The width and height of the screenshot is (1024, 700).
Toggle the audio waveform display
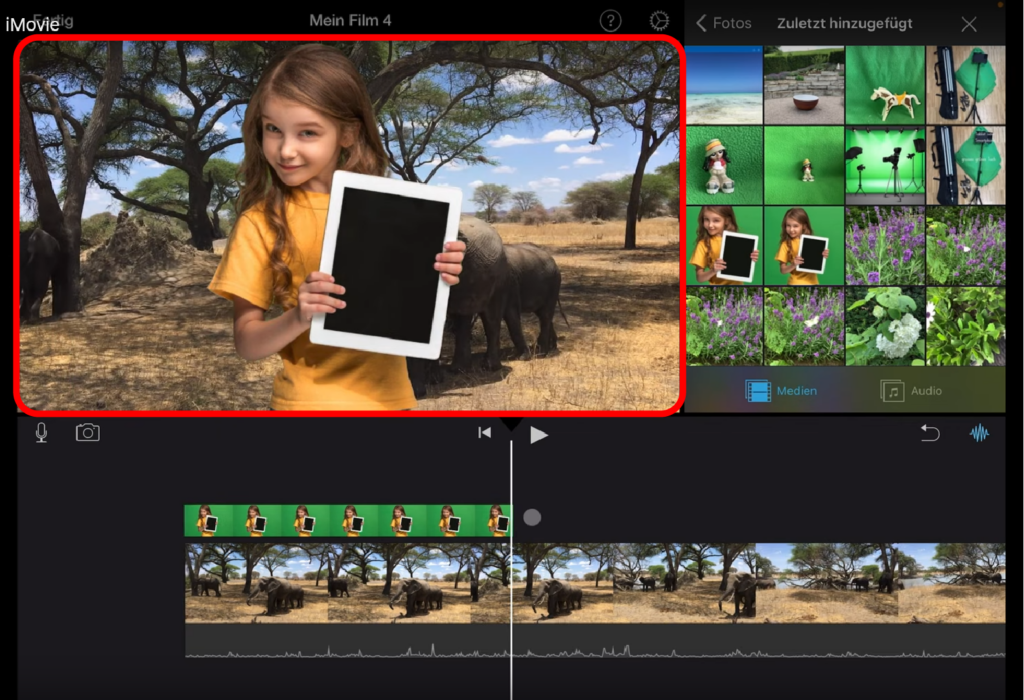click(x=979, y=433)
